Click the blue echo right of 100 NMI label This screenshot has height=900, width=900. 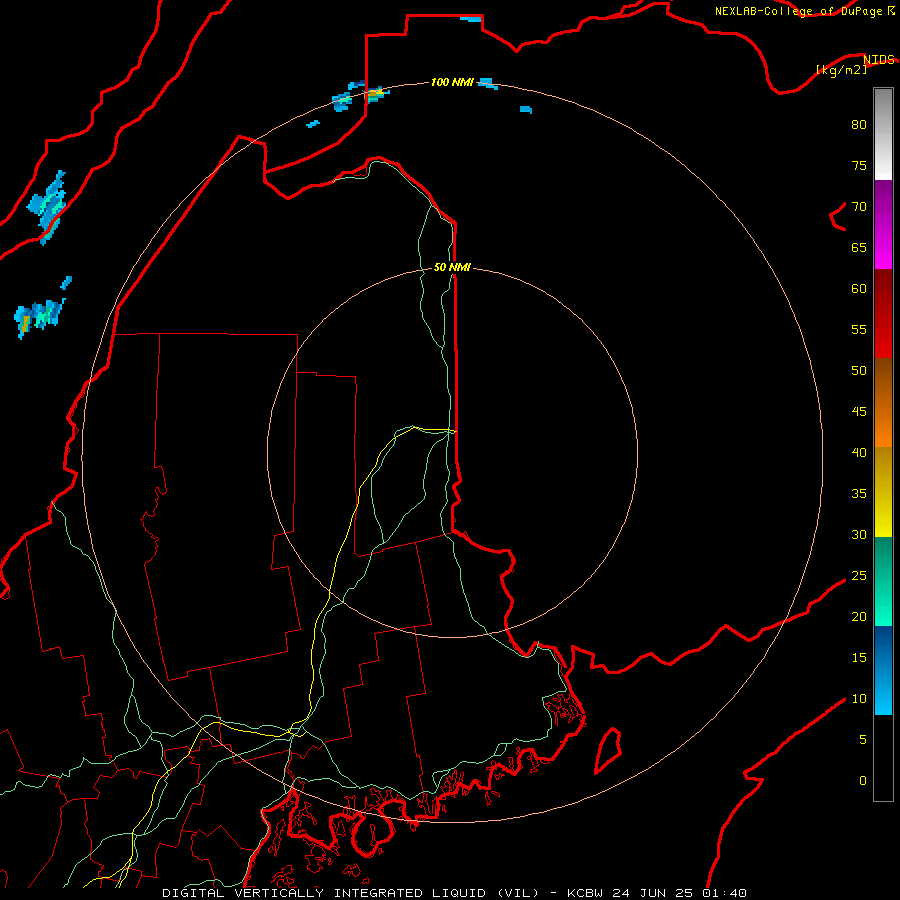[487, 83]
